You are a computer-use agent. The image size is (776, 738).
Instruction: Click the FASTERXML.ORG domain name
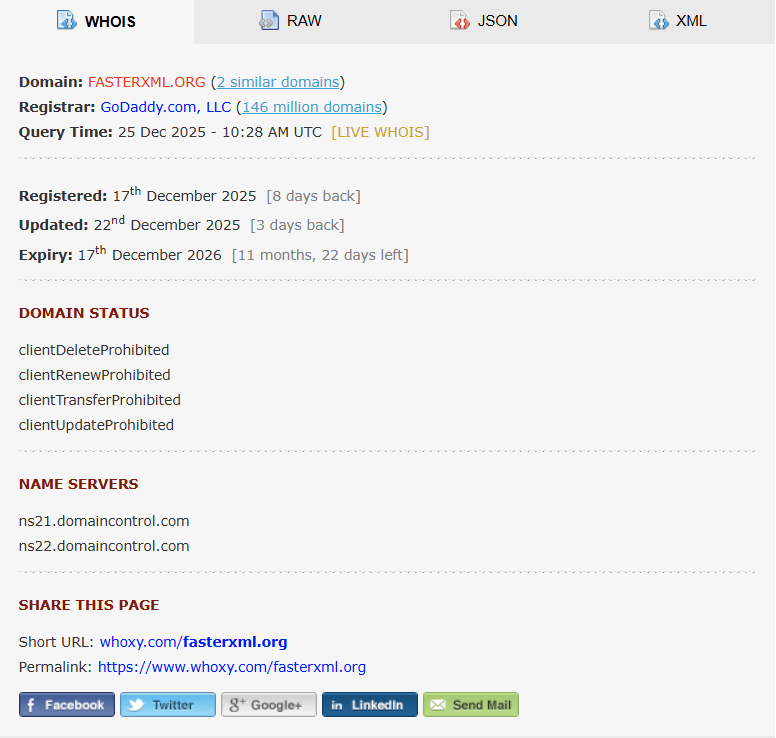point(146,82)
